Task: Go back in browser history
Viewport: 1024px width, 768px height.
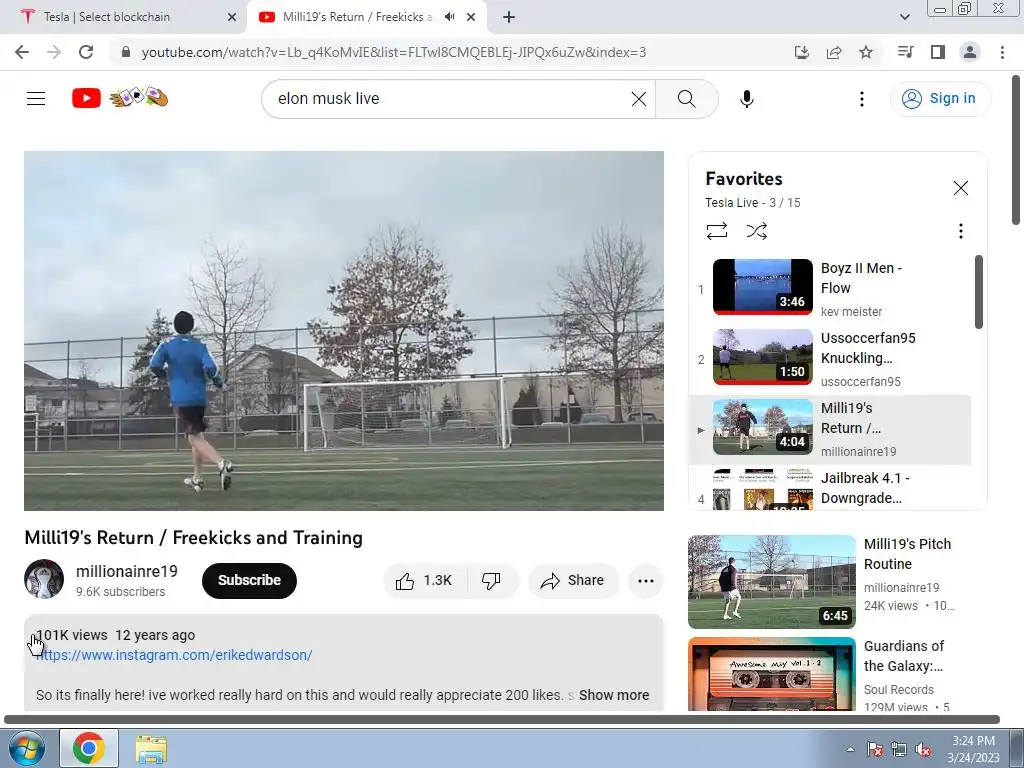Action: [22, 52]
